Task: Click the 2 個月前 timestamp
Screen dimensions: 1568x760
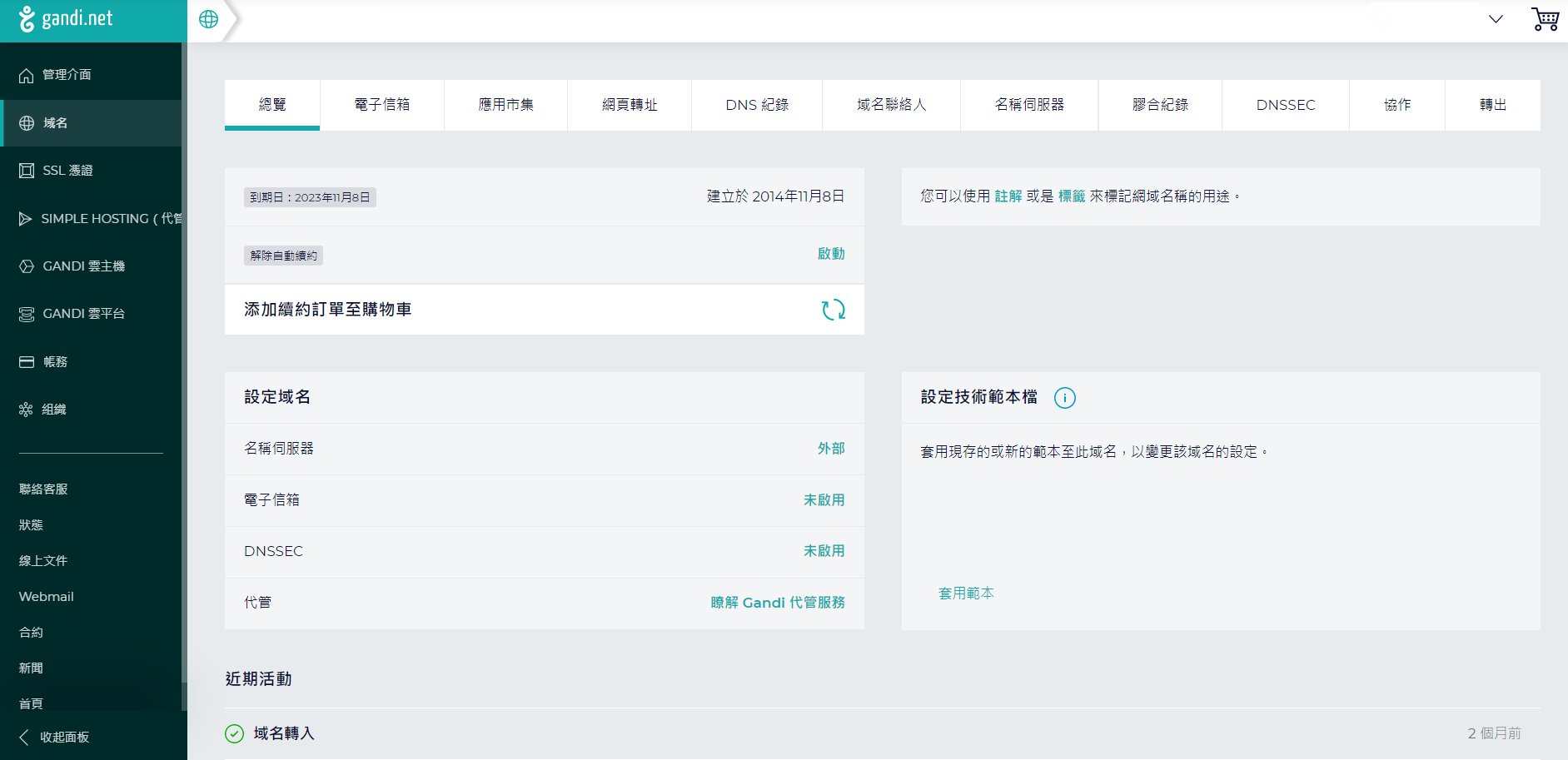Action: click(1494, 733)
